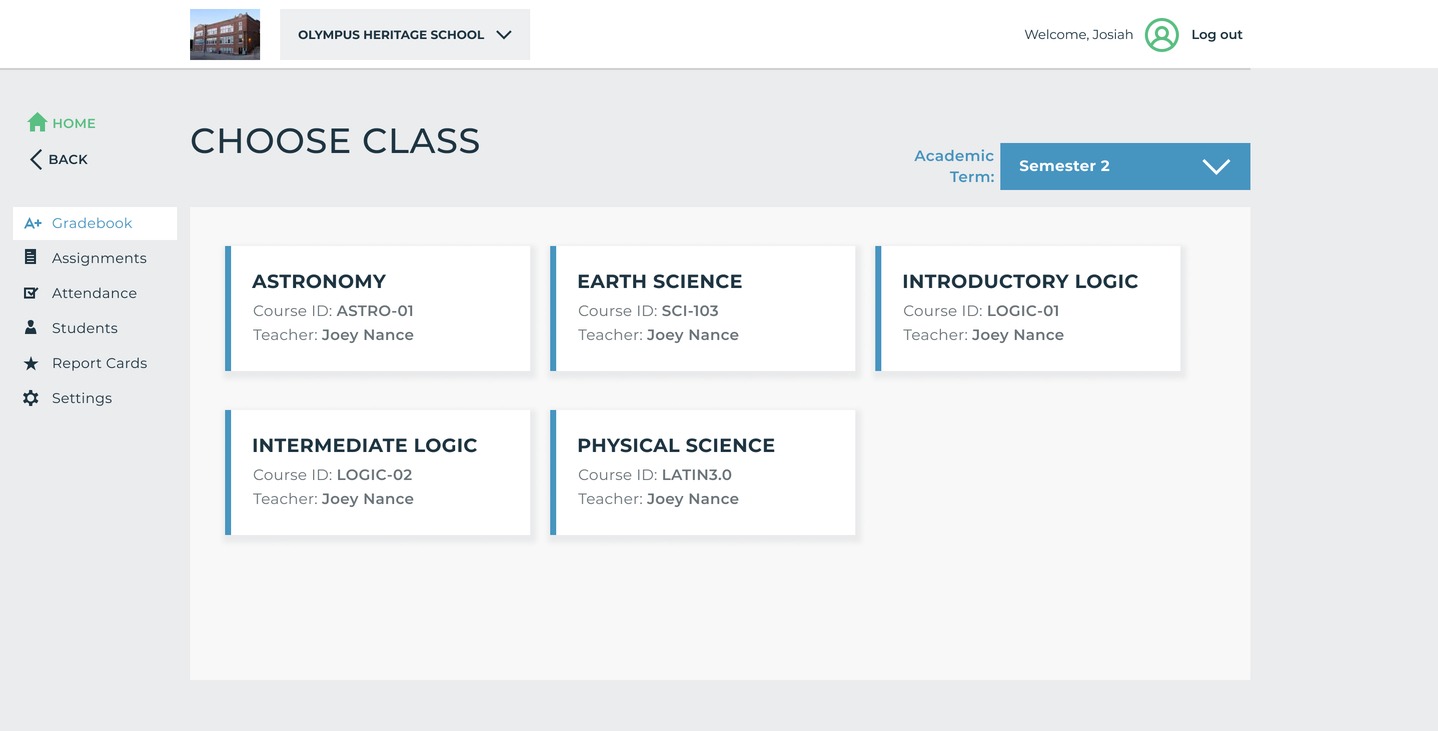The image size is (1438, 731).
Task: Open the profile avatar icon
Action: click(x=1161, y=34)
